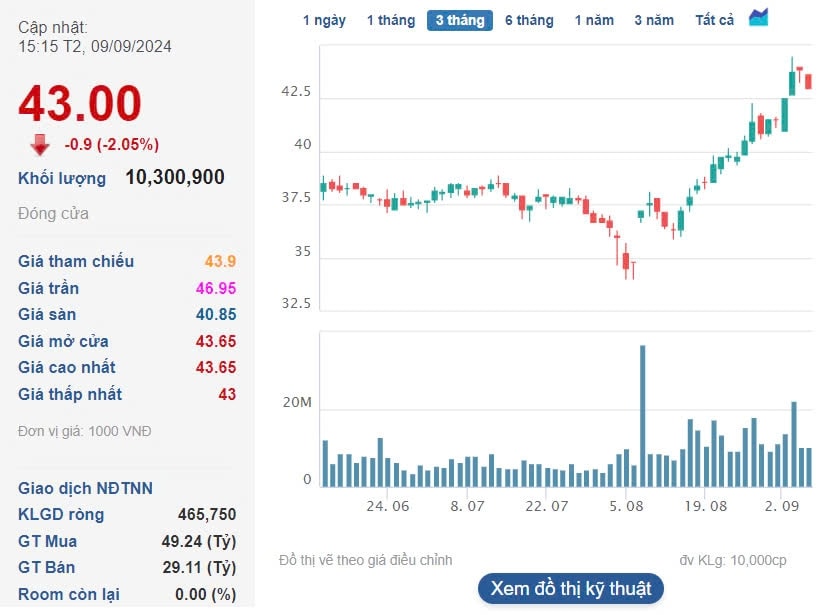Click the Giá trần value 46.95
The width and height of the screenshot is (833, 615).
point(216,288)
